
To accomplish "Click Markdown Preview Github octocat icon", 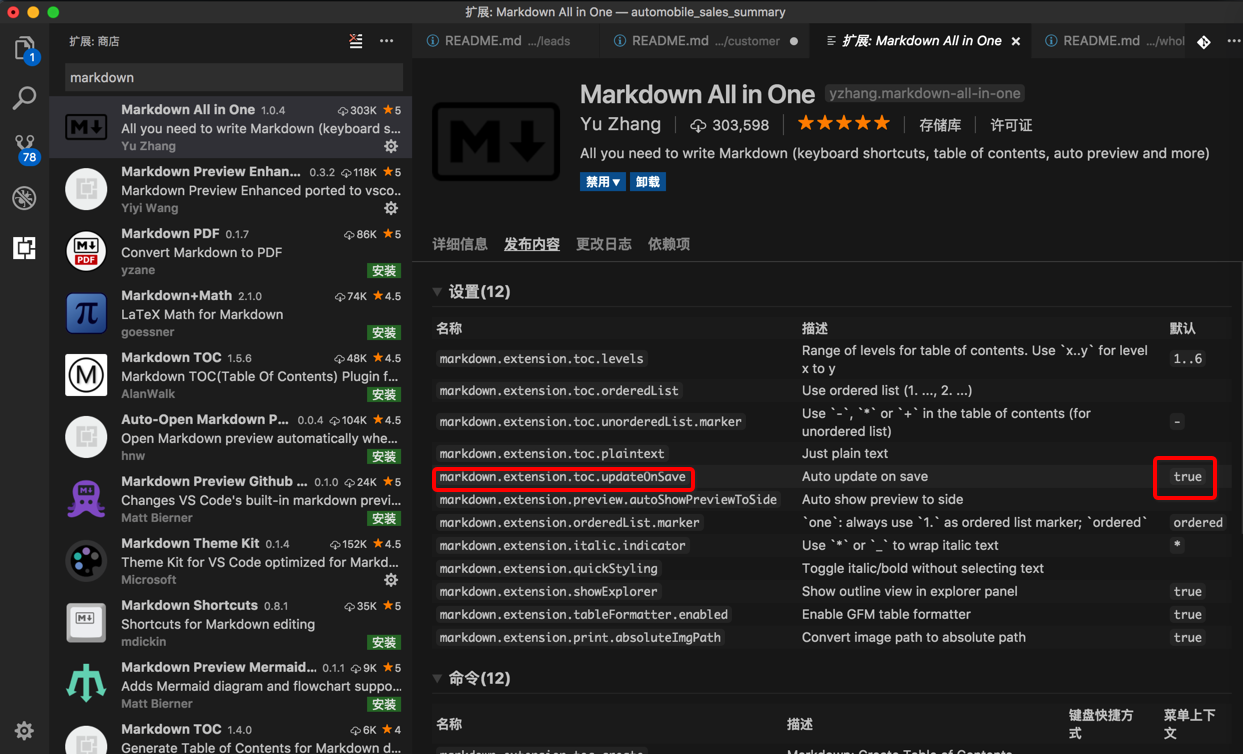I will (86, 499).
